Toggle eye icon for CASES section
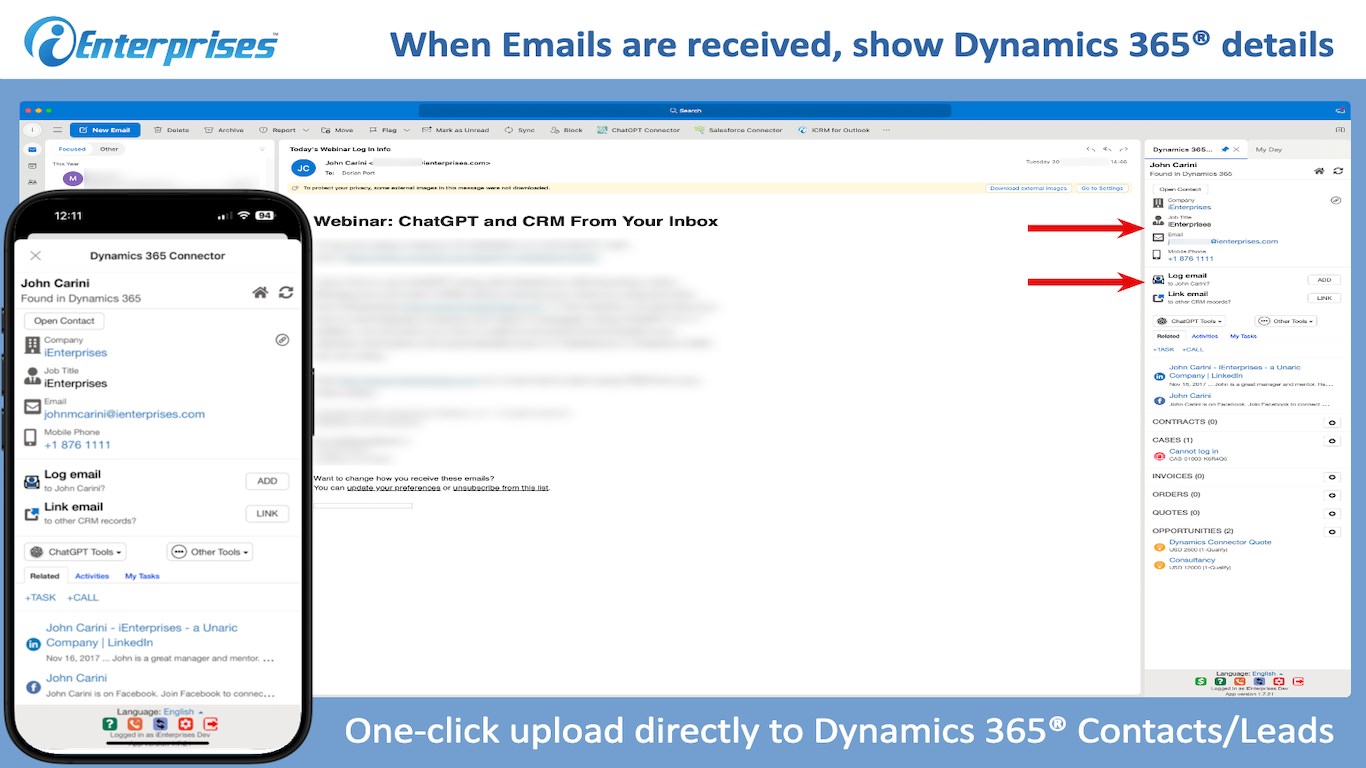This screenshot has height=768, width=1366. pos(1332,440)
